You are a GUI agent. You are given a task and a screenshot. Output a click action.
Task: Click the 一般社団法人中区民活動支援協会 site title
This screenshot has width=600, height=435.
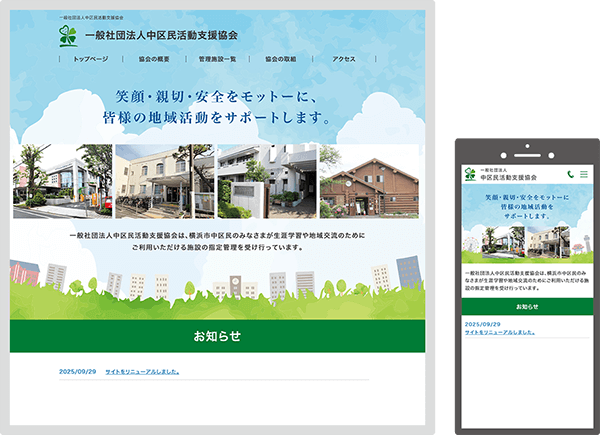click(x=161, y=36)
